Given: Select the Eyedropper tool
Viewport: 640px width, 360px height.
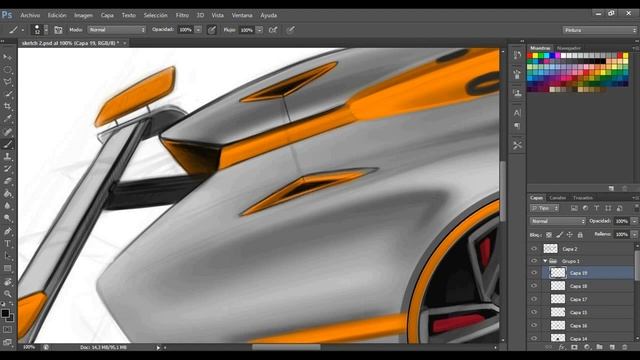Looking at the screenshot, I should point(7,119).
